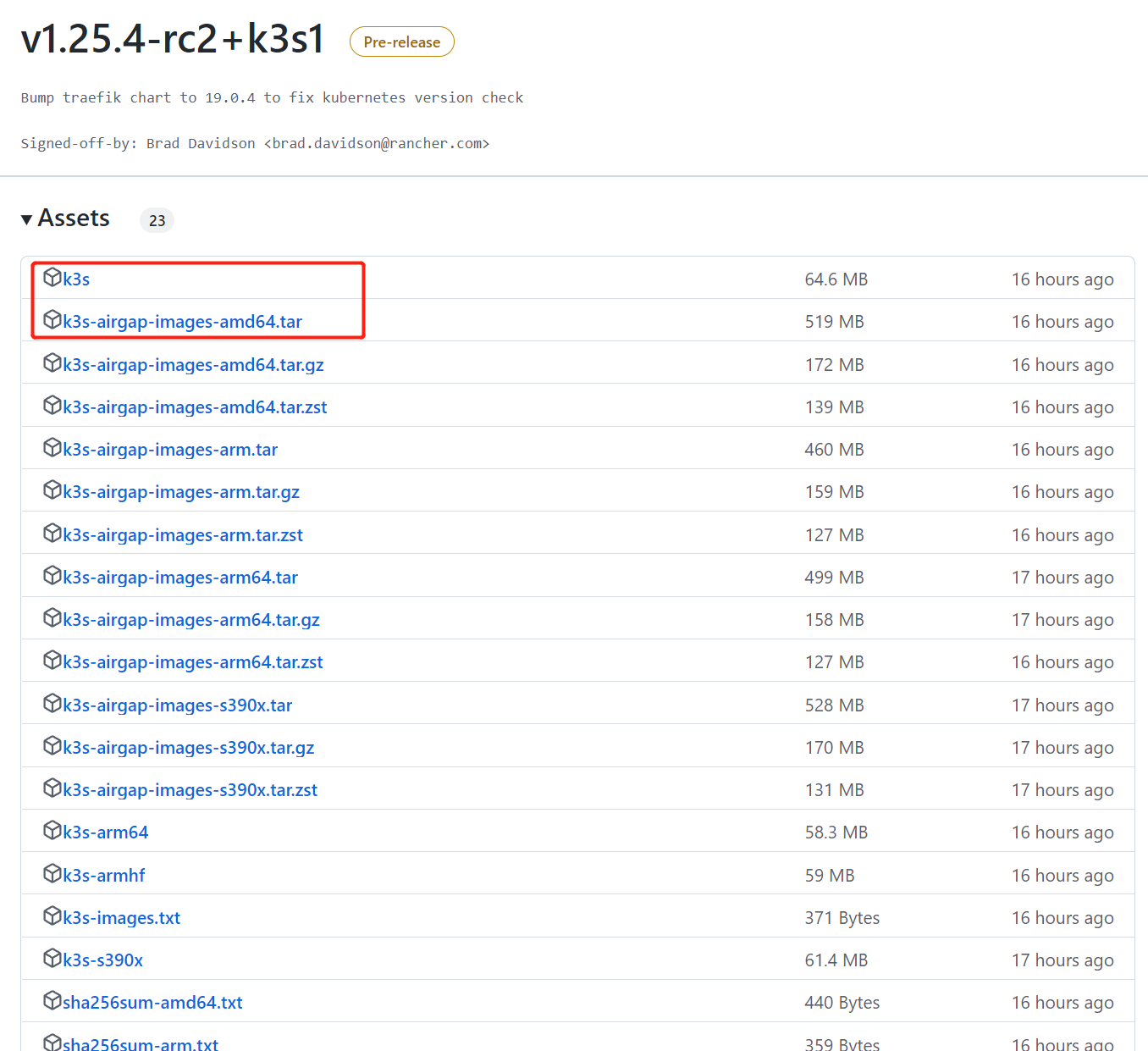Download k3s-airgap-images-arm64.tar
Viewport: 1148px width, 1051px height.
tap(180, 578)
